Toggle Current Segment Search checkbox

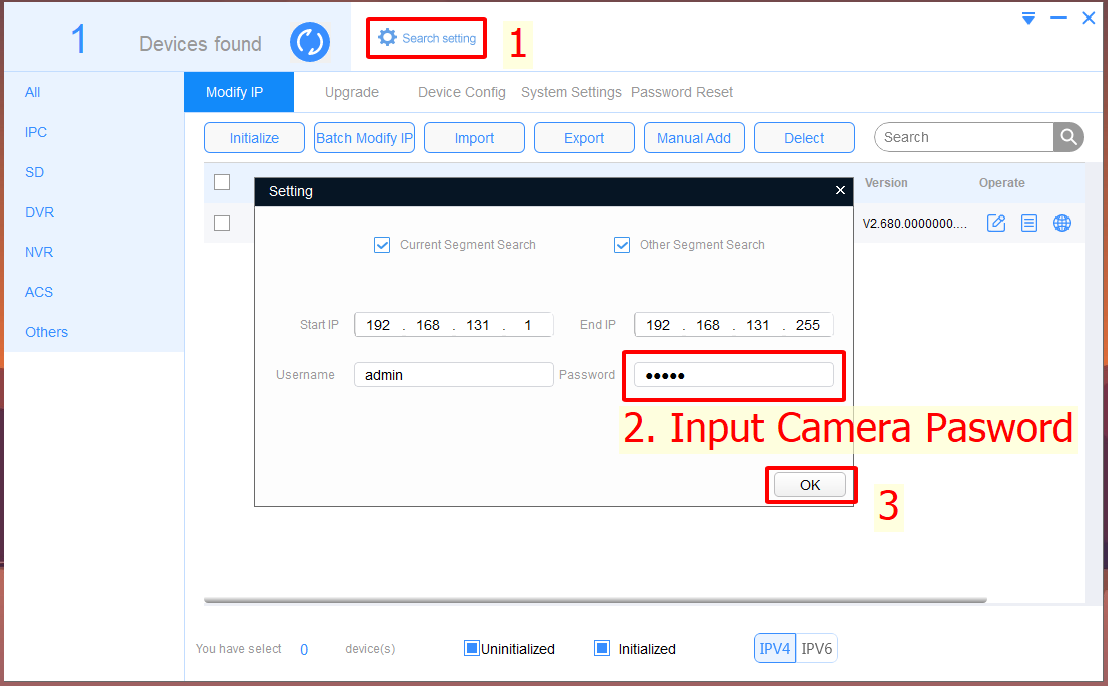click(382, 245)
